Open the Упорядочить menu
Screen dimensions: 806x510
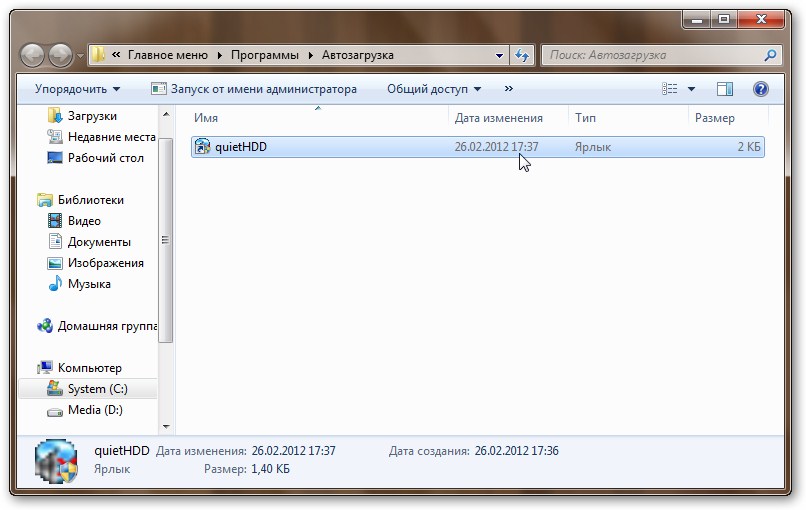click(77, 89)
